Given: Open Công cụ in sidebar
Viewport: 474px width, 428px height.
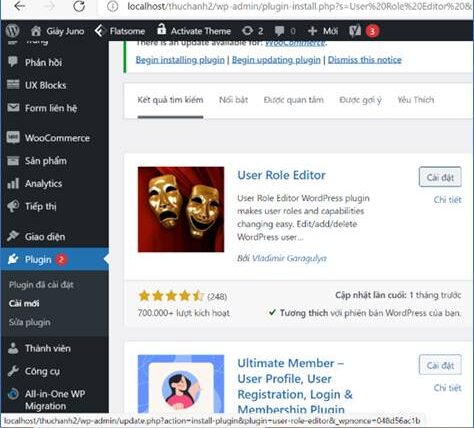Looking at the screenshot, I should (x=33, y=371).
